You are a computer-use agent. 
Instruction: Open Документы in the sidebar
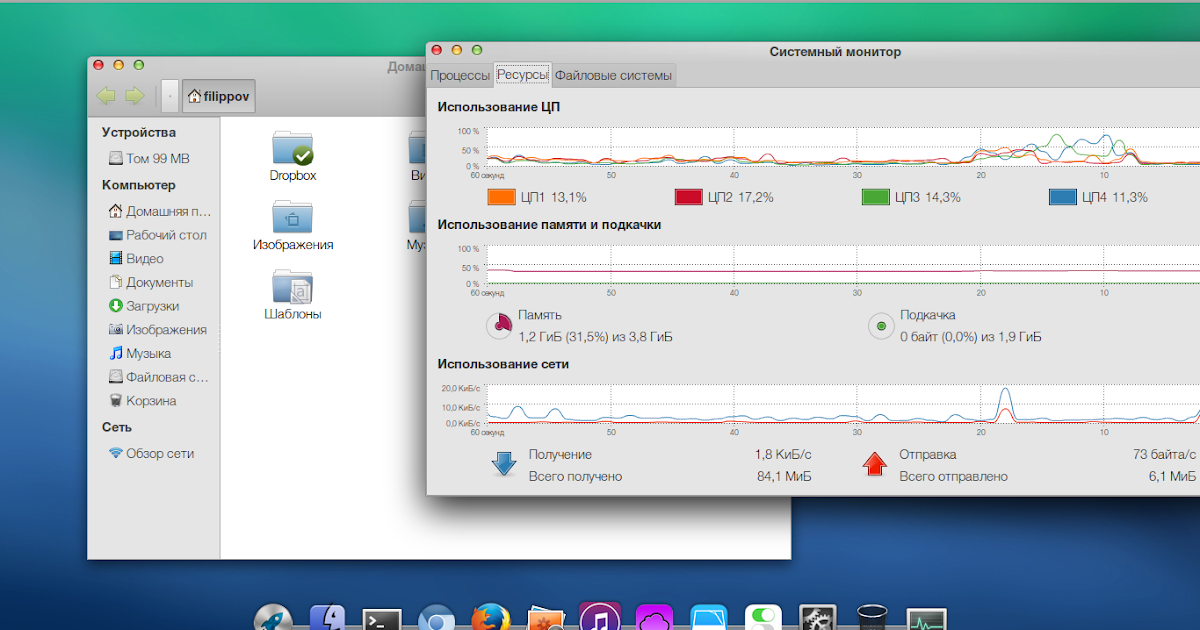151,282
